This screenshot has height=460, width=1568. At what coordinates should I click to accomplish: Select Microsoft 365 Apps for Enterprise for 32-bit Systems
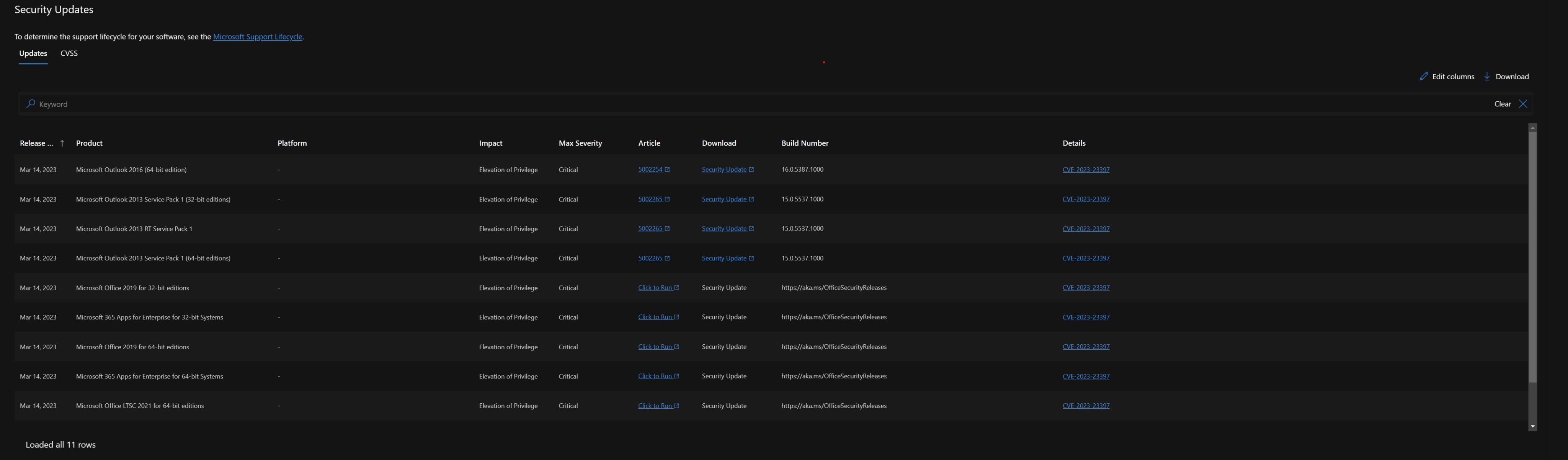tap(149, 318)
